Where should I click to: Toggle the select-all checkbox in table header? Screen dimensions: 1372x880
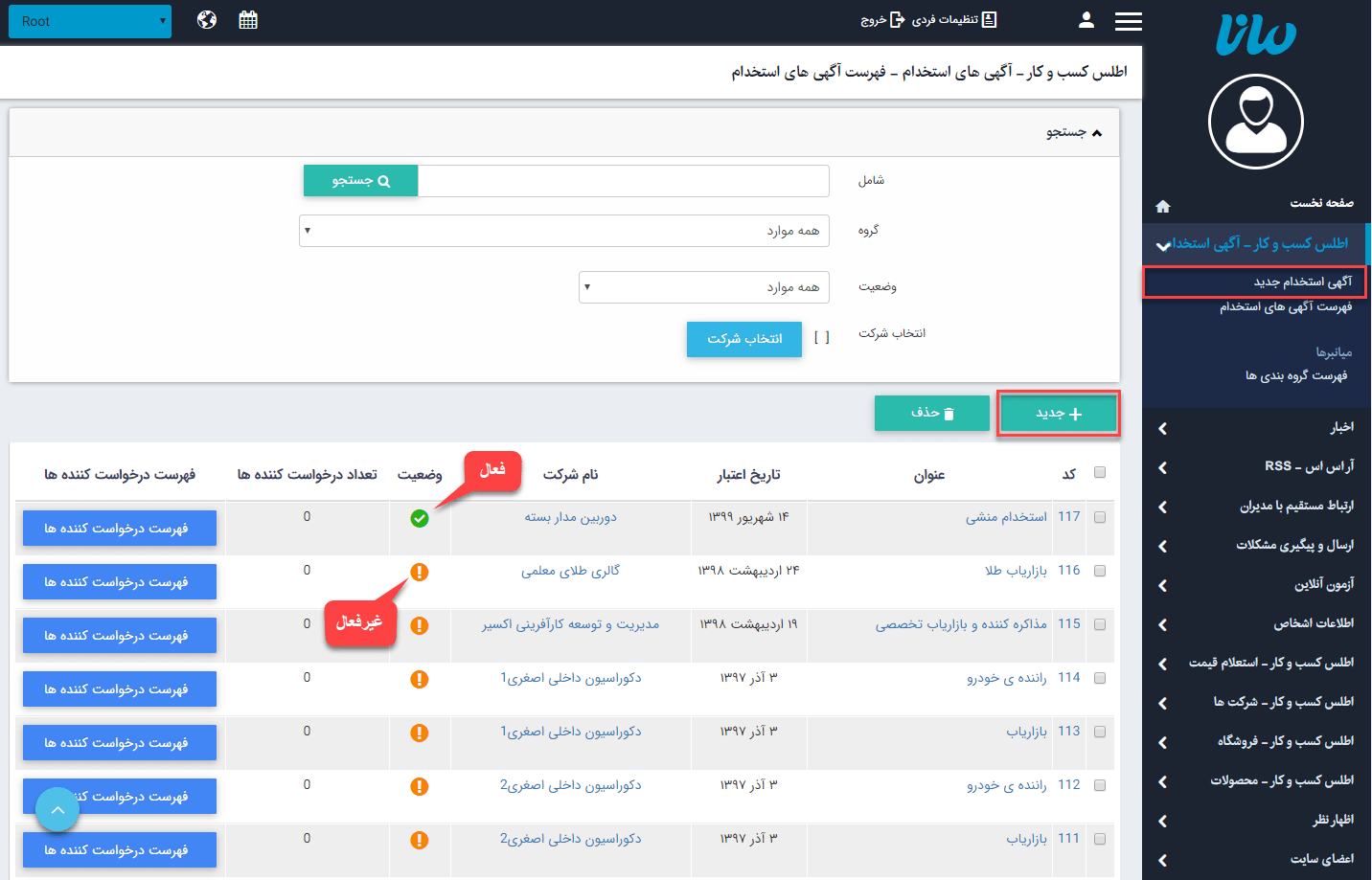pyautogui.click(x=1100, y=472)
